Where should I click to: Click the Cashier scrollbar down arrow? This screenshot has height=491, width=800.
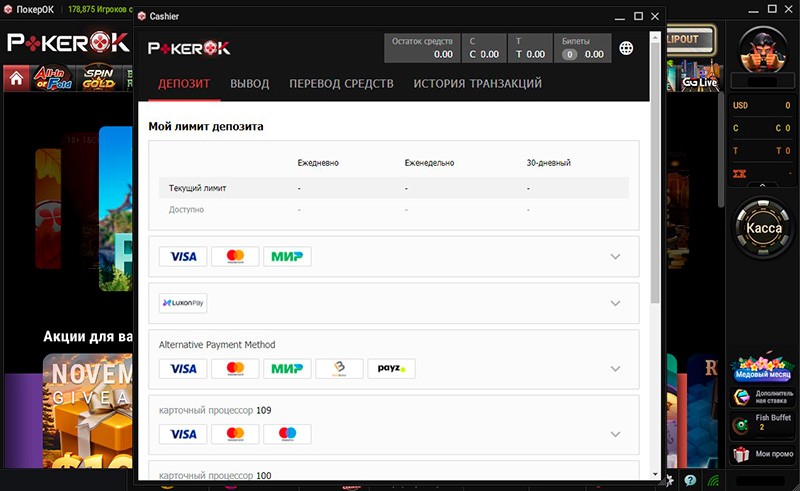point(655,474)
